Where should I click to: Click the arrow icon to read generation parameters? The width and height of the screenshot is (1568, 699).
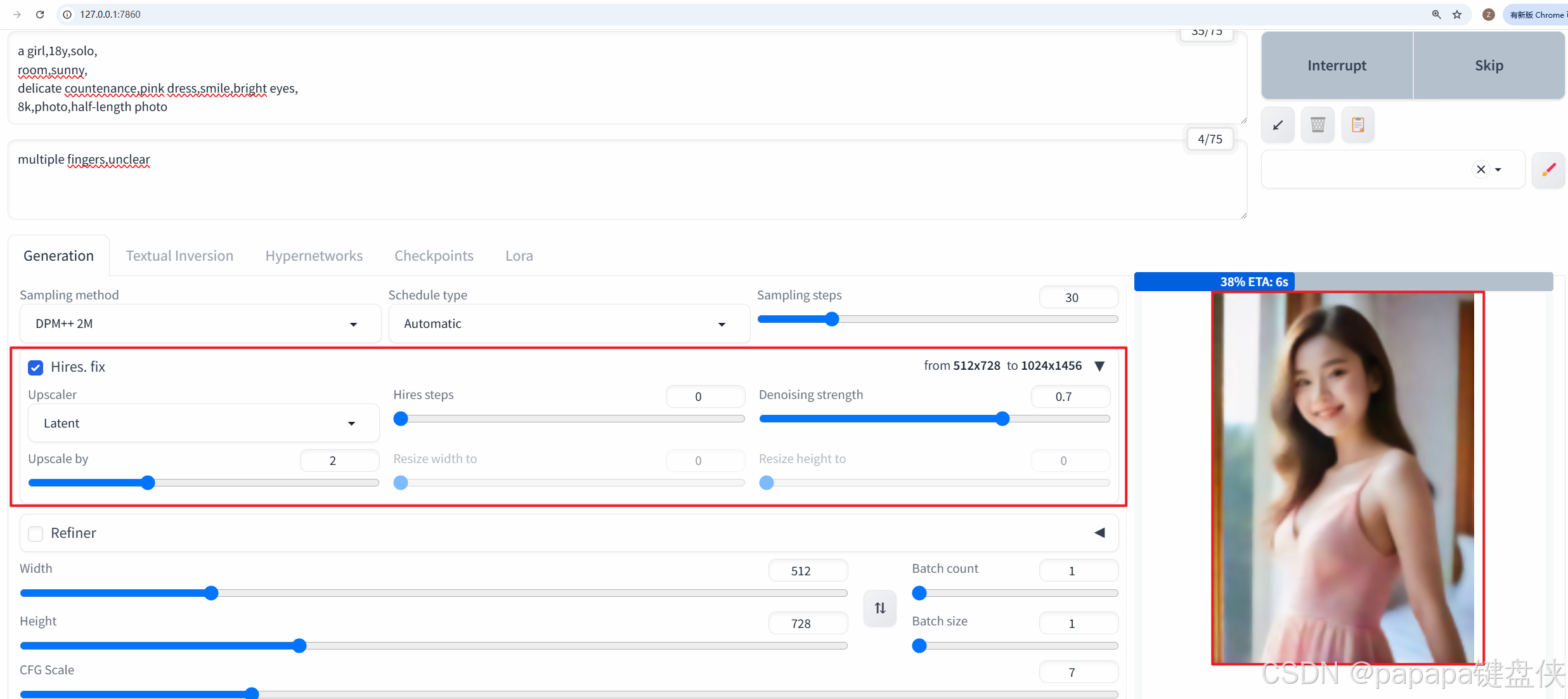point(1278,125)
